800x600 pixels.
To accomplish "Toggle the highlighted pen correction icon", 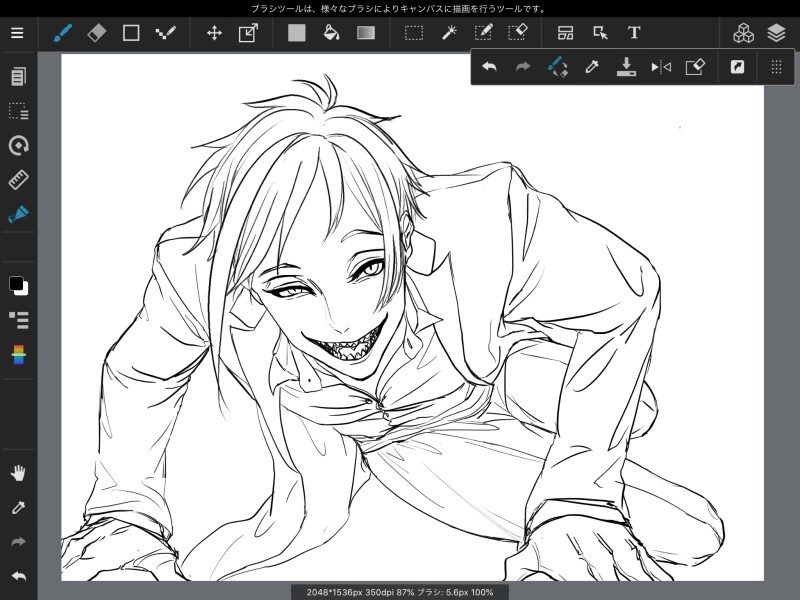I will tap(18, 214).
